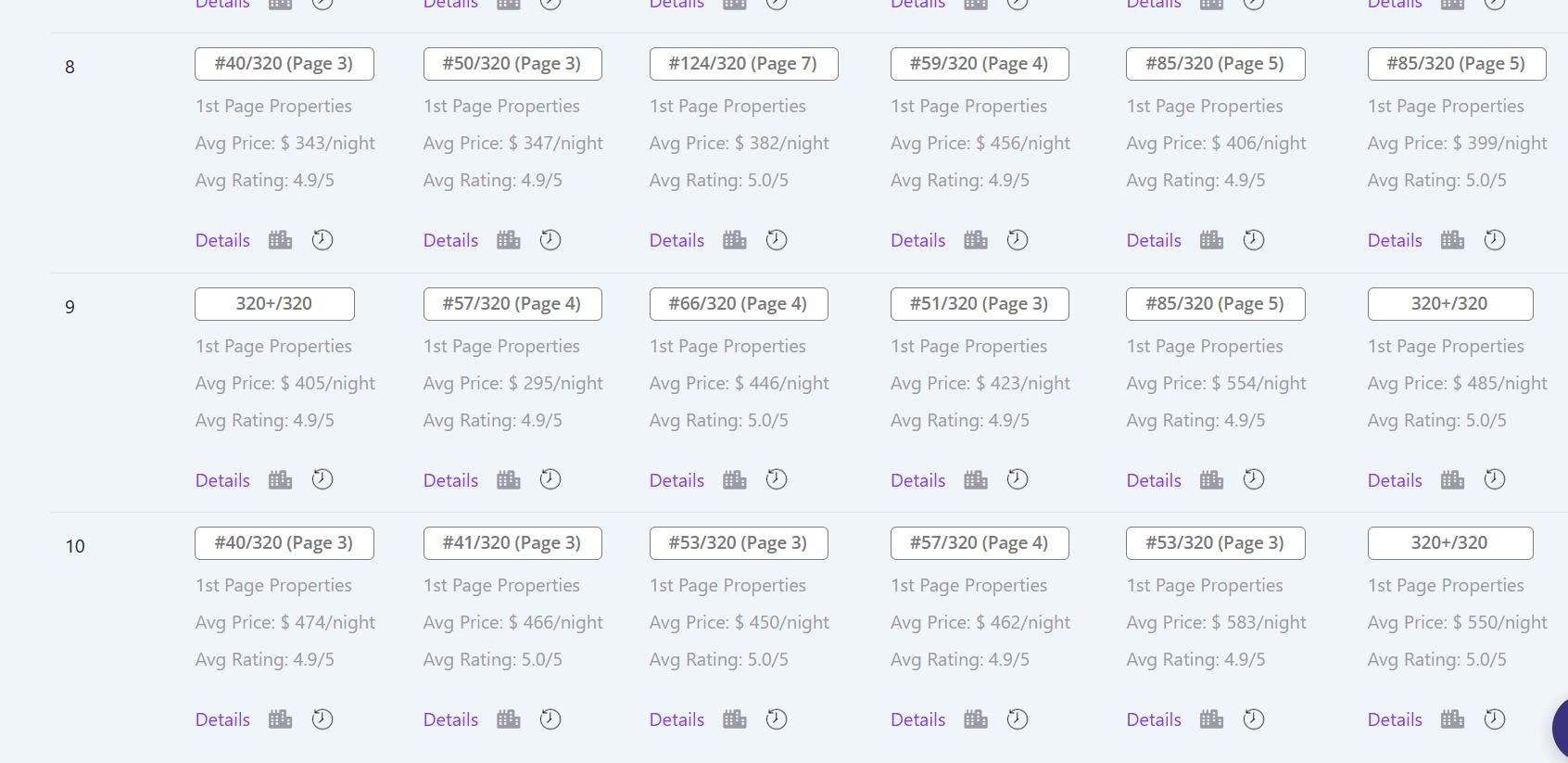The height and width of the screenshot is (763, 1568).
Task: Select the #59/320 (Page 4) rank button
Action: coord(980,64)
